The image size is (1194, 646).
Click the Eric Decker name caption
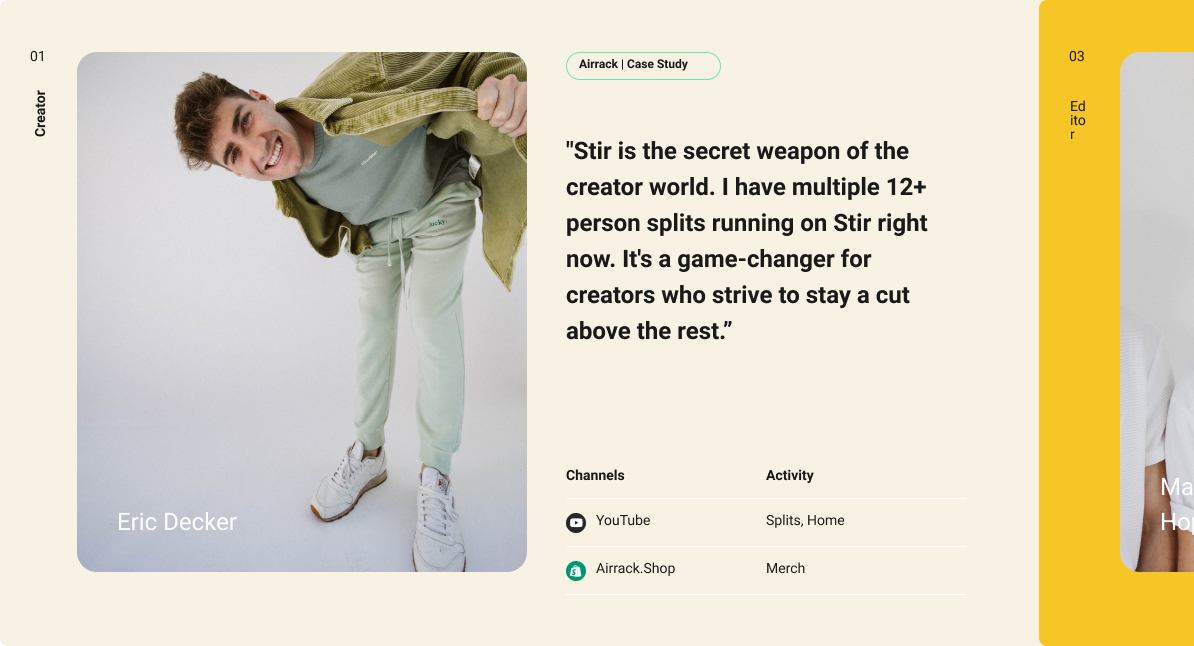point(177,522)
